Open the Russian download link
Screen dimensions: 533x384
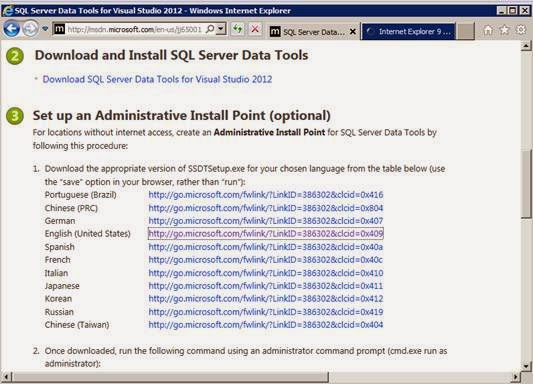click(x=266, y=312)
